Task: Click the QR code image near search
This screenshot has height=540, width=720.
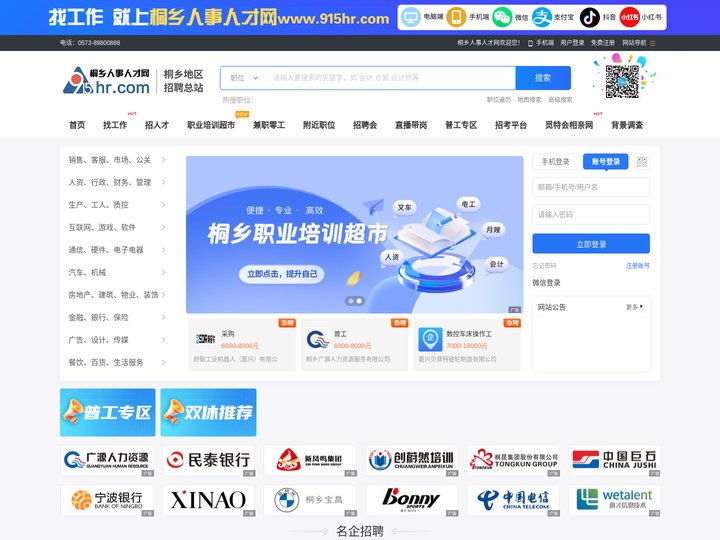Action: (622, 81)
